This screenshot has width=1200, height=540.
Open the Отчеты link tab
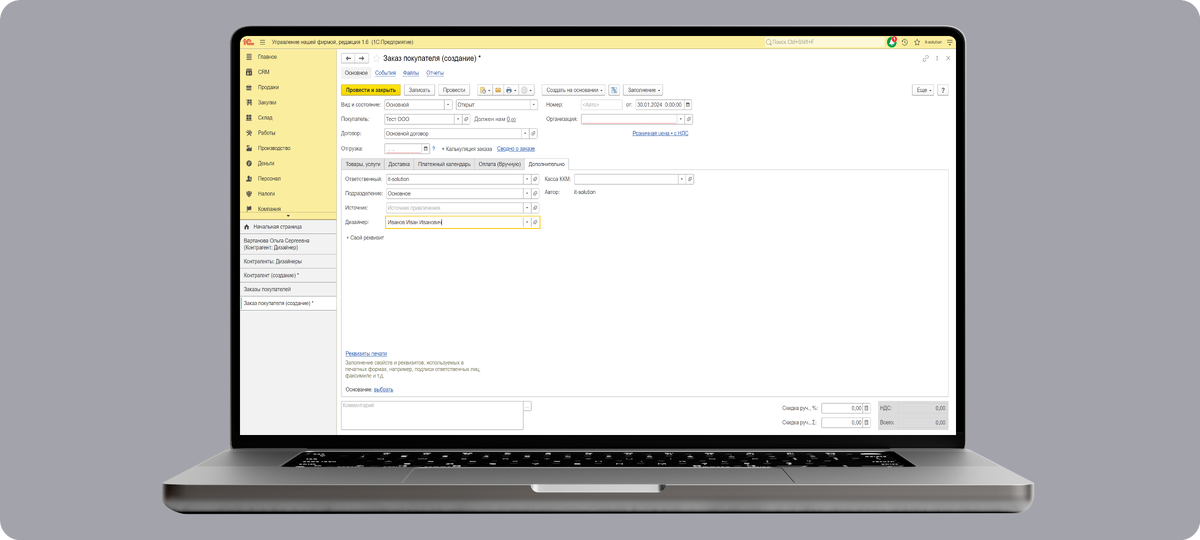coord(435,73)
